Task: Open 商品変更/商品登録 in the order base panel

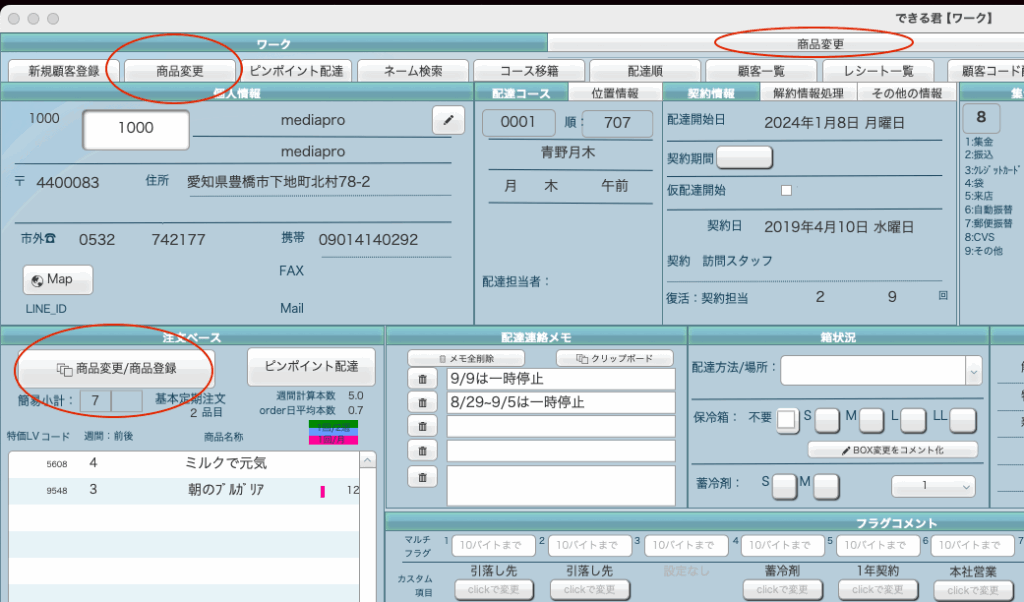Action: tap(117, 368)
